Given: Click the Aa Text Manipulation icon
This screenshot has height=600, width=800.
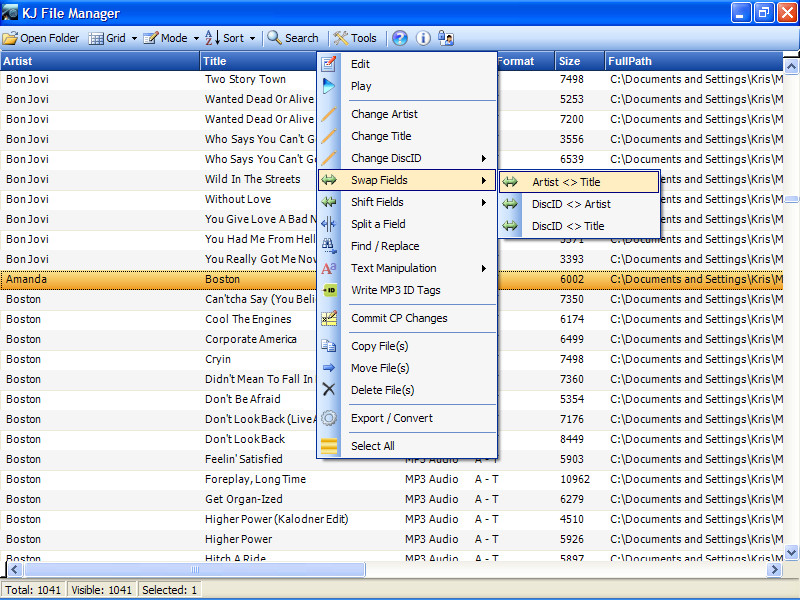Looking at the screenshot, I should coord(329,268).
